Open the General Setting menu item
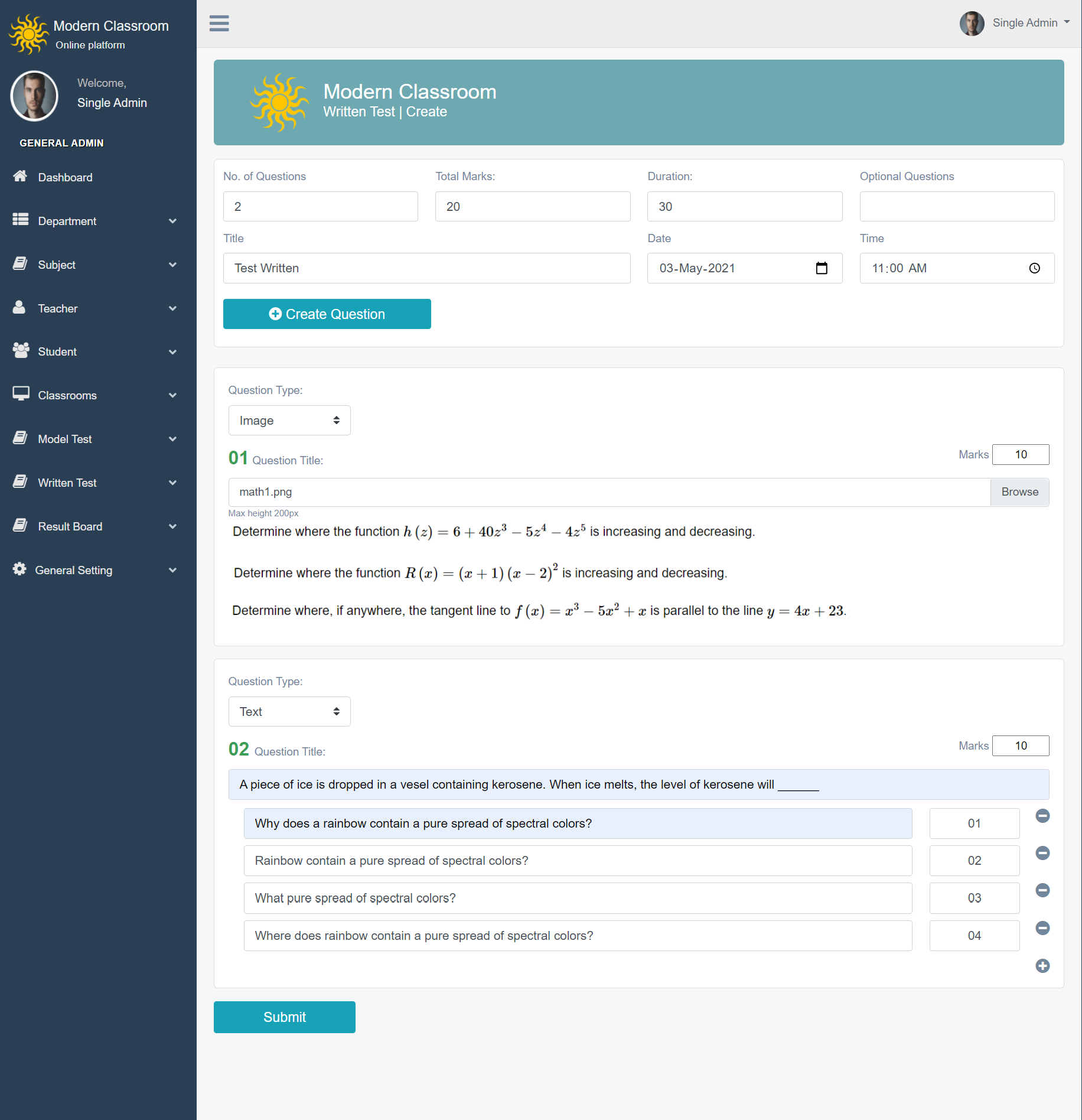The width and height of the screenshot is (1082, 1120). click(x=98, y=570)
